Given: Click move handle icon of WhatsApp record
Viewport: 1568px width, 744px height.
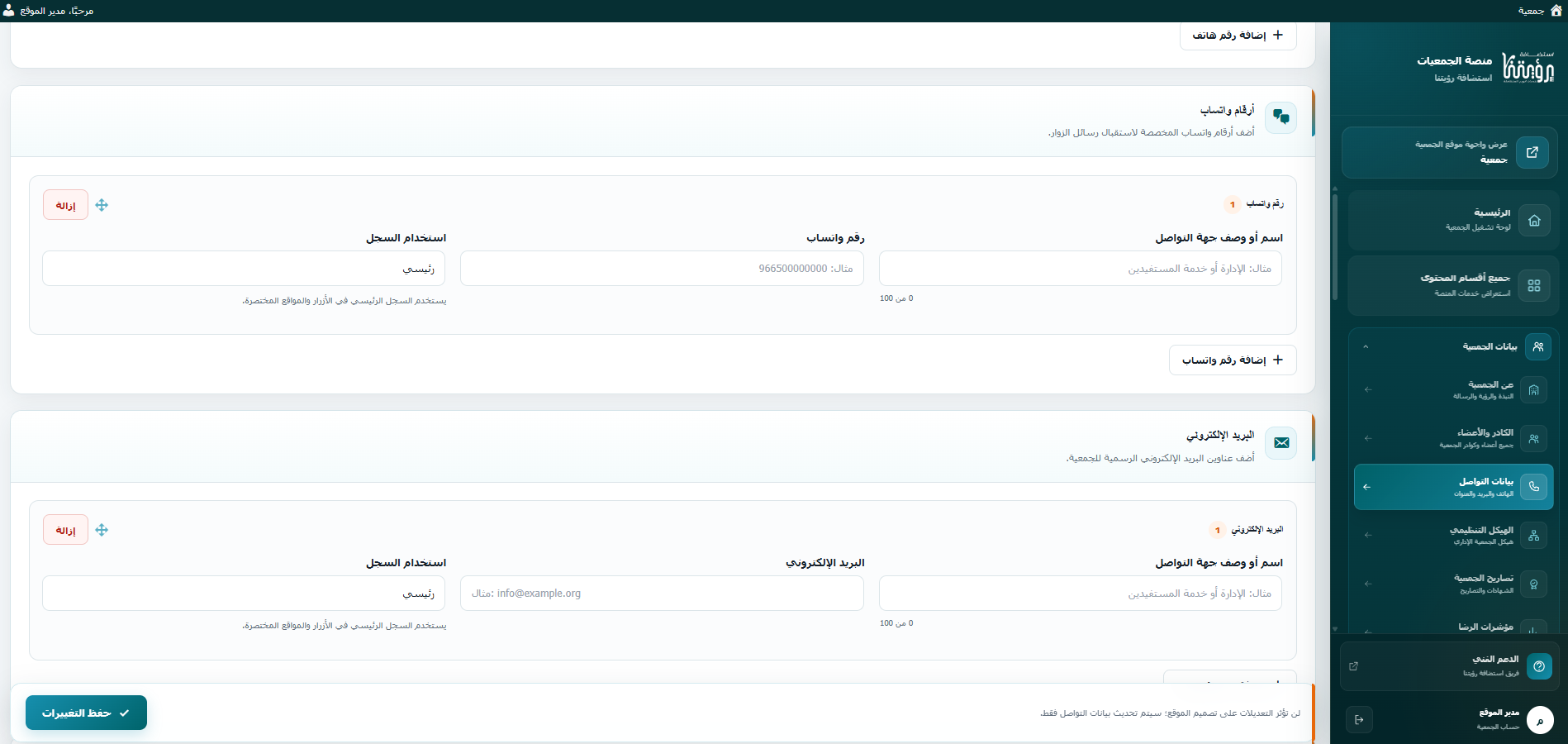Looking at the screenshot, I should click(102, 205).
